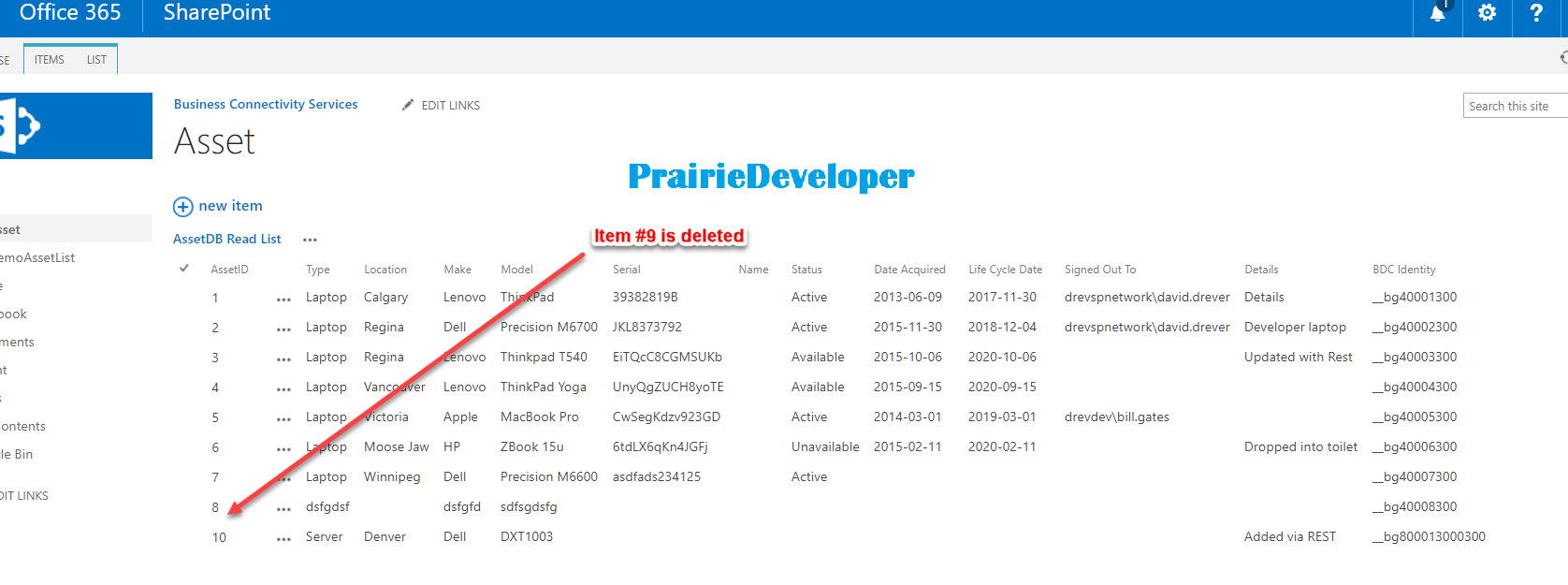The image size is (1568, 585).
Task: Sort by the BDC Identity column header
Action: (1404, 270)
